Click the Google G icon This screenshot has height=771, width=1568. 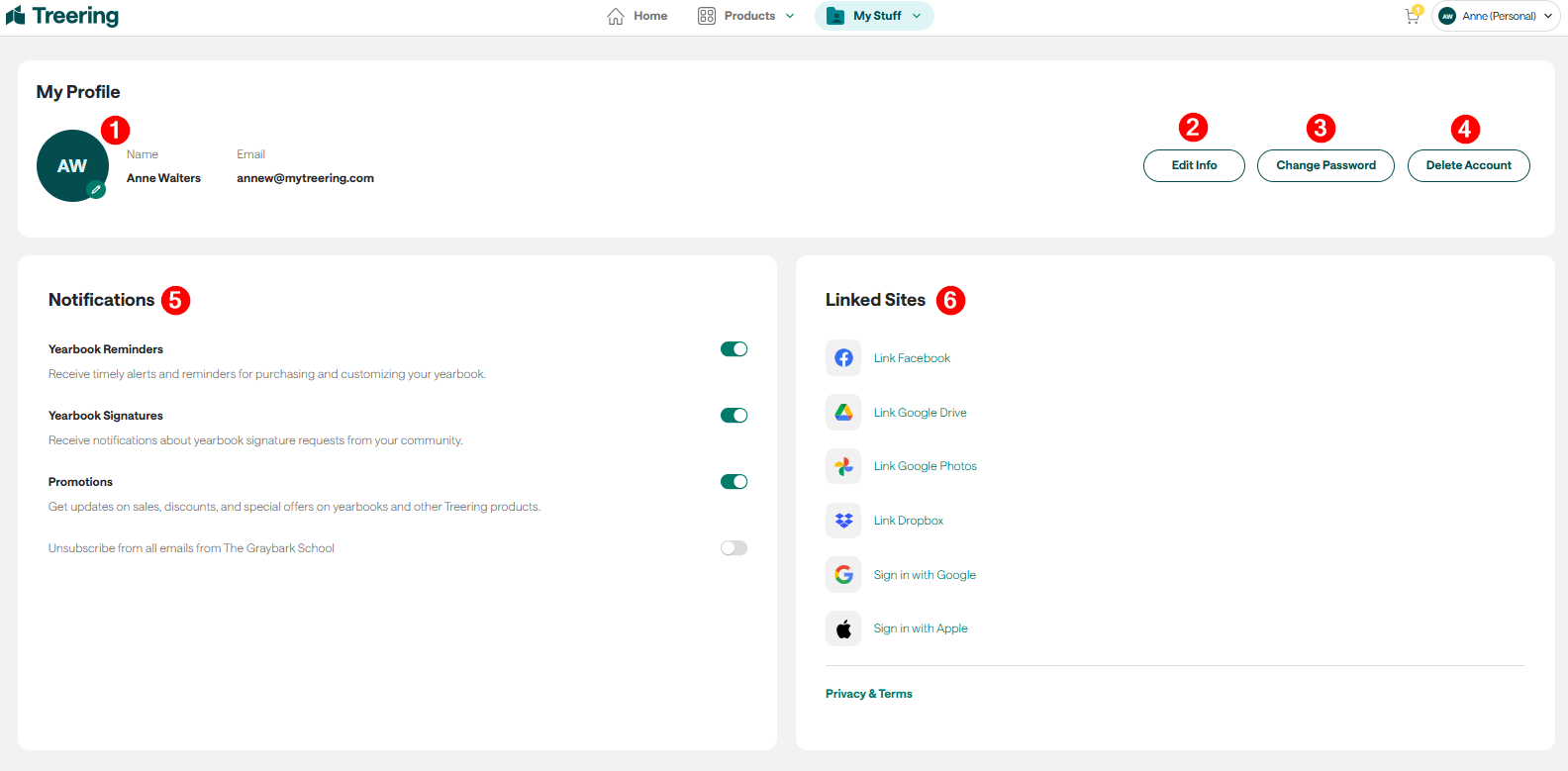tap(843, 575)
